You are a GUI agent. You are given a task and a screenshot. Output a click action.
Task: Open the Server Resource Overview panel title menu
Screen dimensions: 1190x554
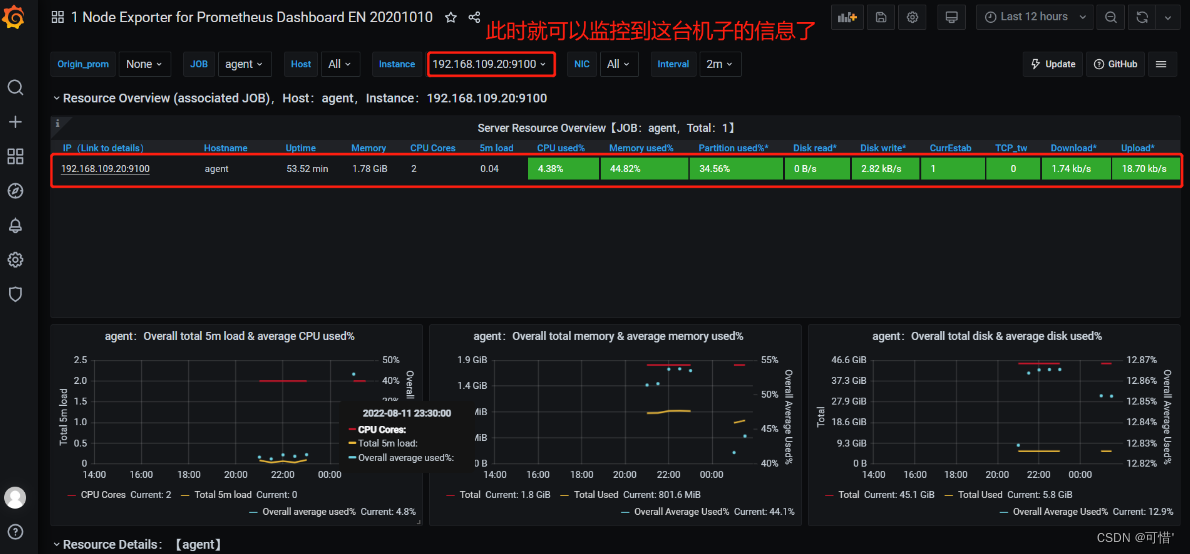pos(606,128)
